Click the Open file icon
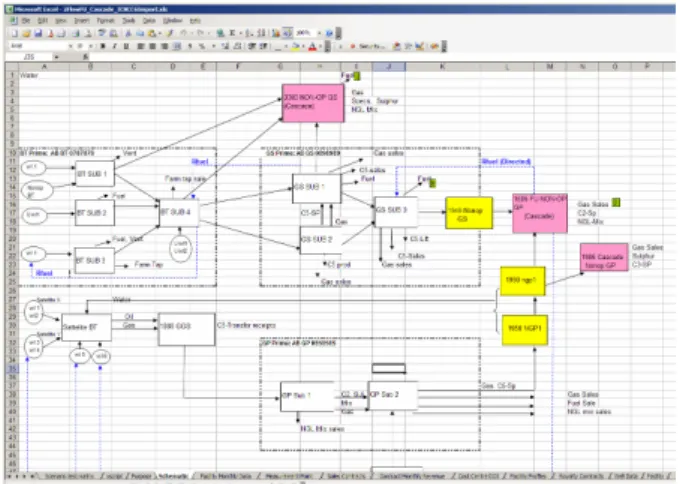Screen dimensions: 680x484 point(26,33)
